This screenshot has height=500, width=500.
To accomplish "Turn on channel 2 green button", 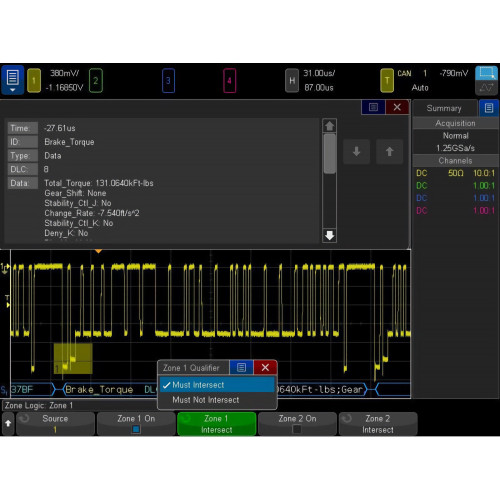I will (96, 80).
